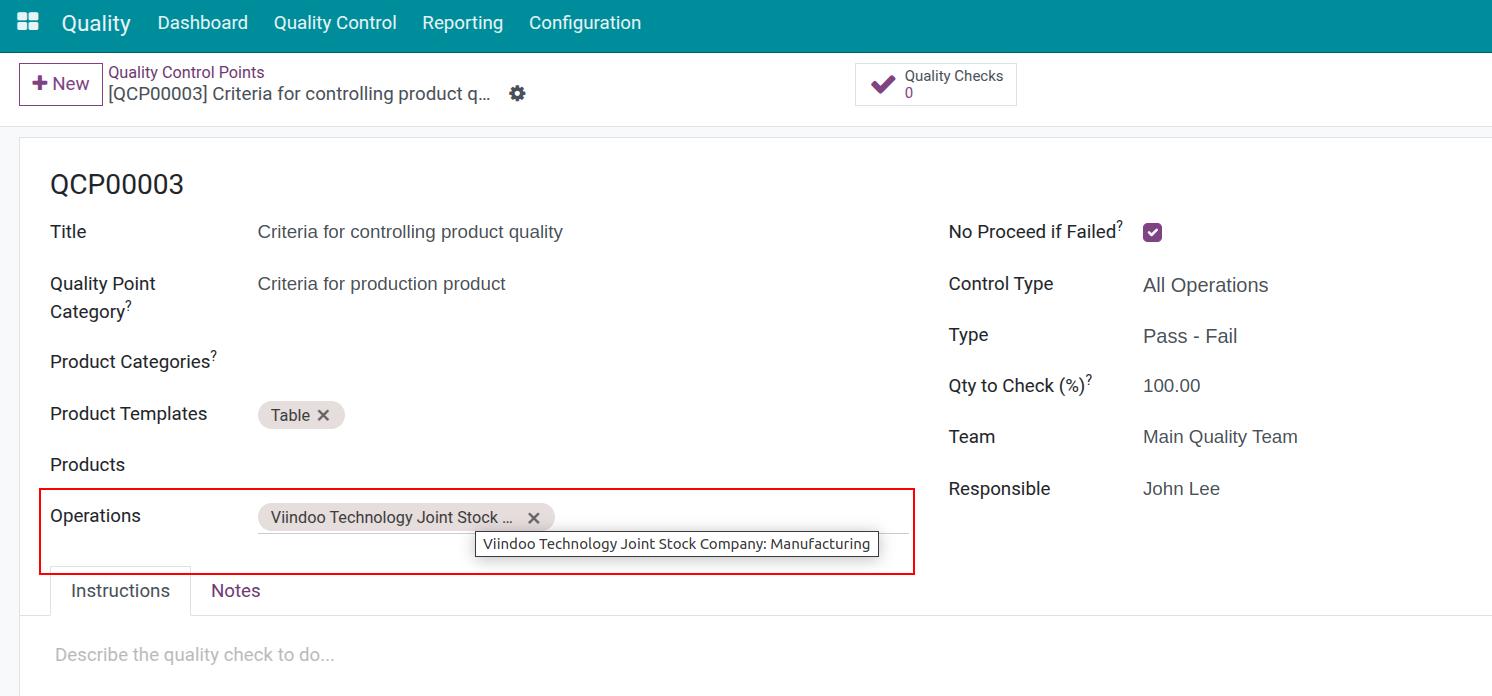Screen dimensions: 1492x696
Task: Edit the Title field text
Action: [583, 232]
